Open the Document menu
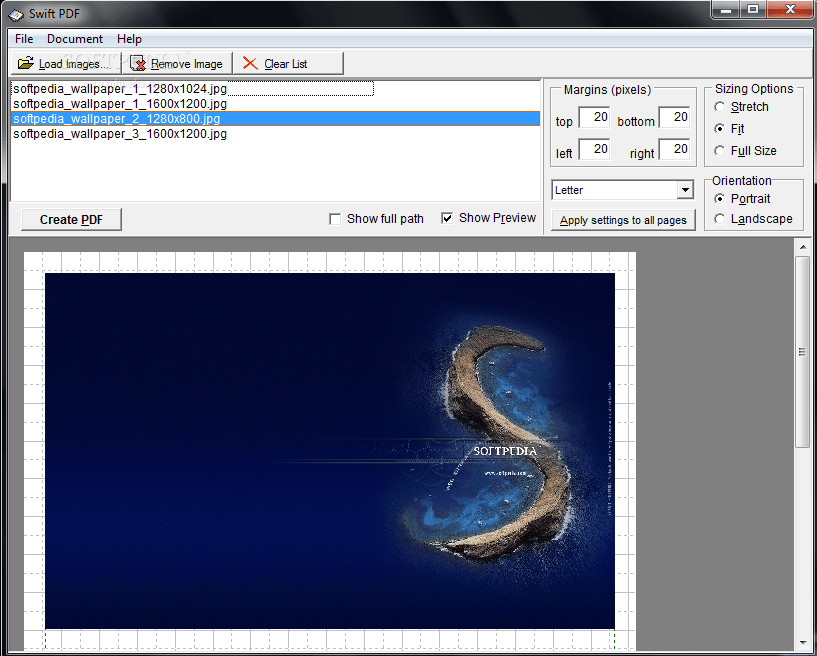The height and width of the screenshot is (656, 817). click(x=74, y=38)
